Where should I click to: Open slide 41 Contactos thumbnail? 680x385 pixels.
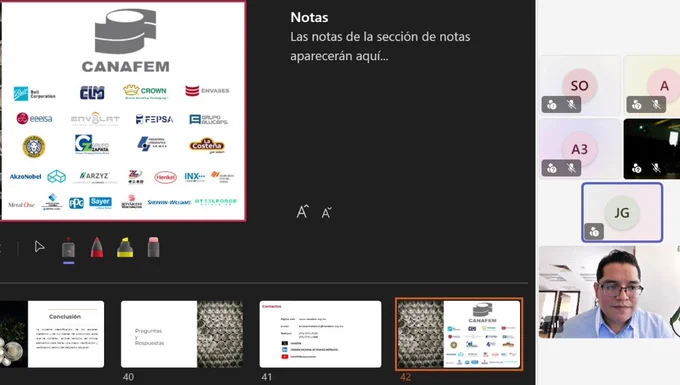click(320, 334)
